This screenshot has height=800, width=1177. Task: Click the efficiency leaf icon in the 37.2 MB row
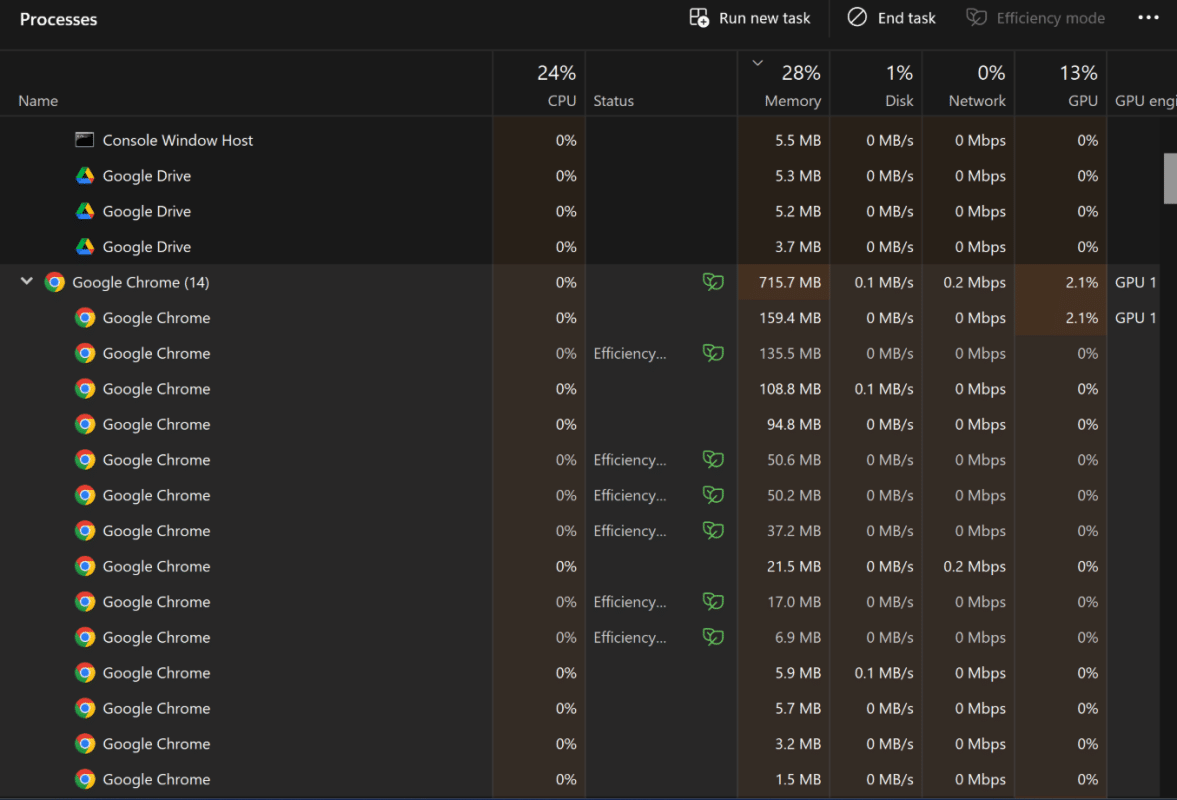click(x=713, y=530)
